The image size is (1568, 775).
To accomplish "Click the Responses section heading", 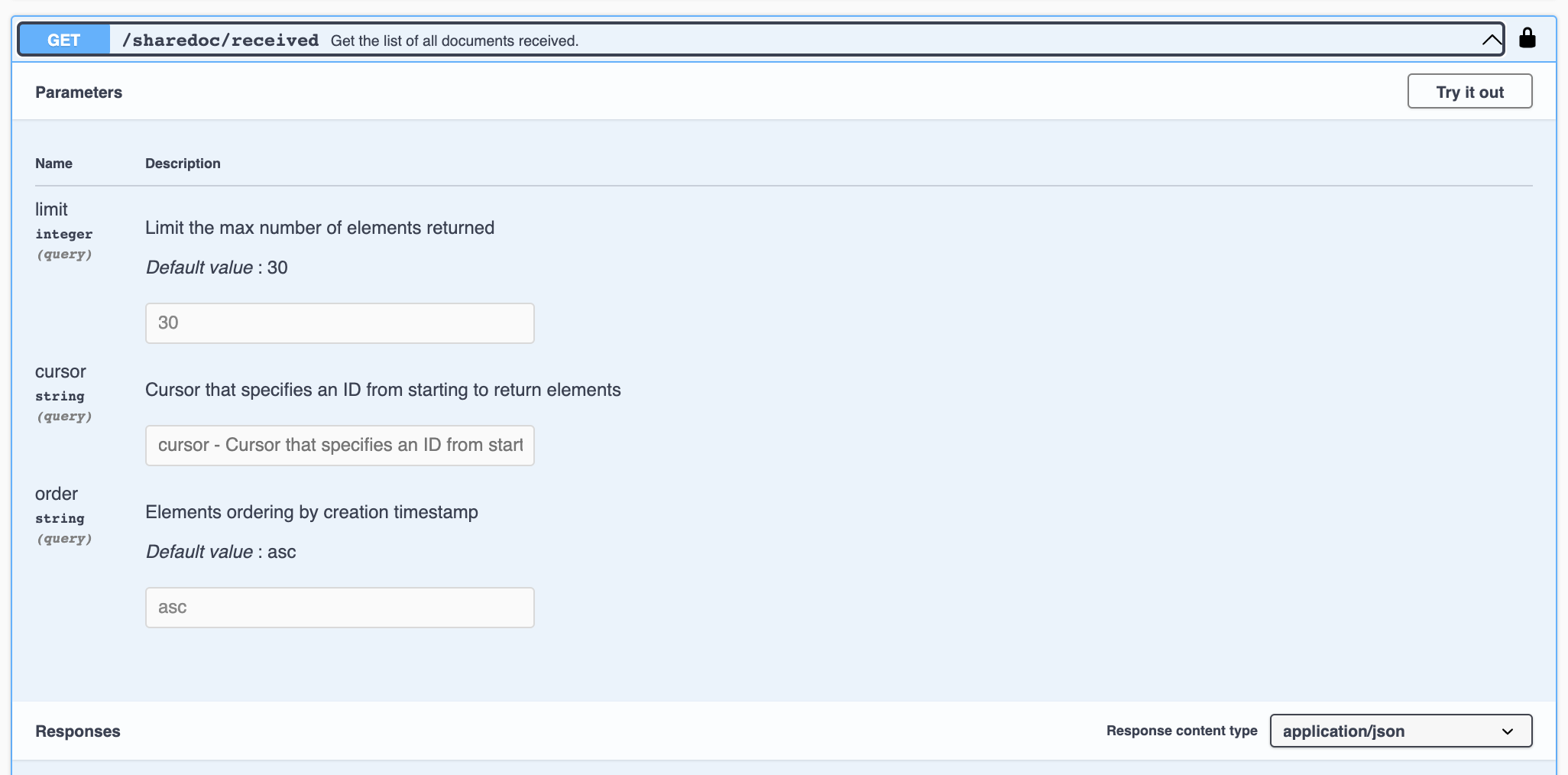I will tap(78, 731).
